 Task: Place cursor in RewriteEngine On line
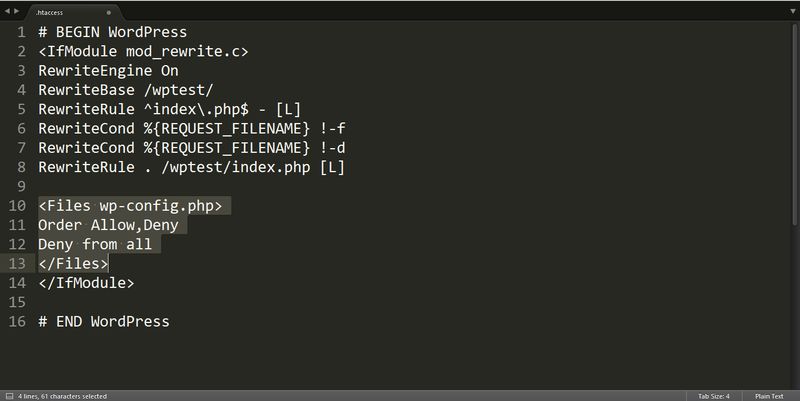[108, 70]
